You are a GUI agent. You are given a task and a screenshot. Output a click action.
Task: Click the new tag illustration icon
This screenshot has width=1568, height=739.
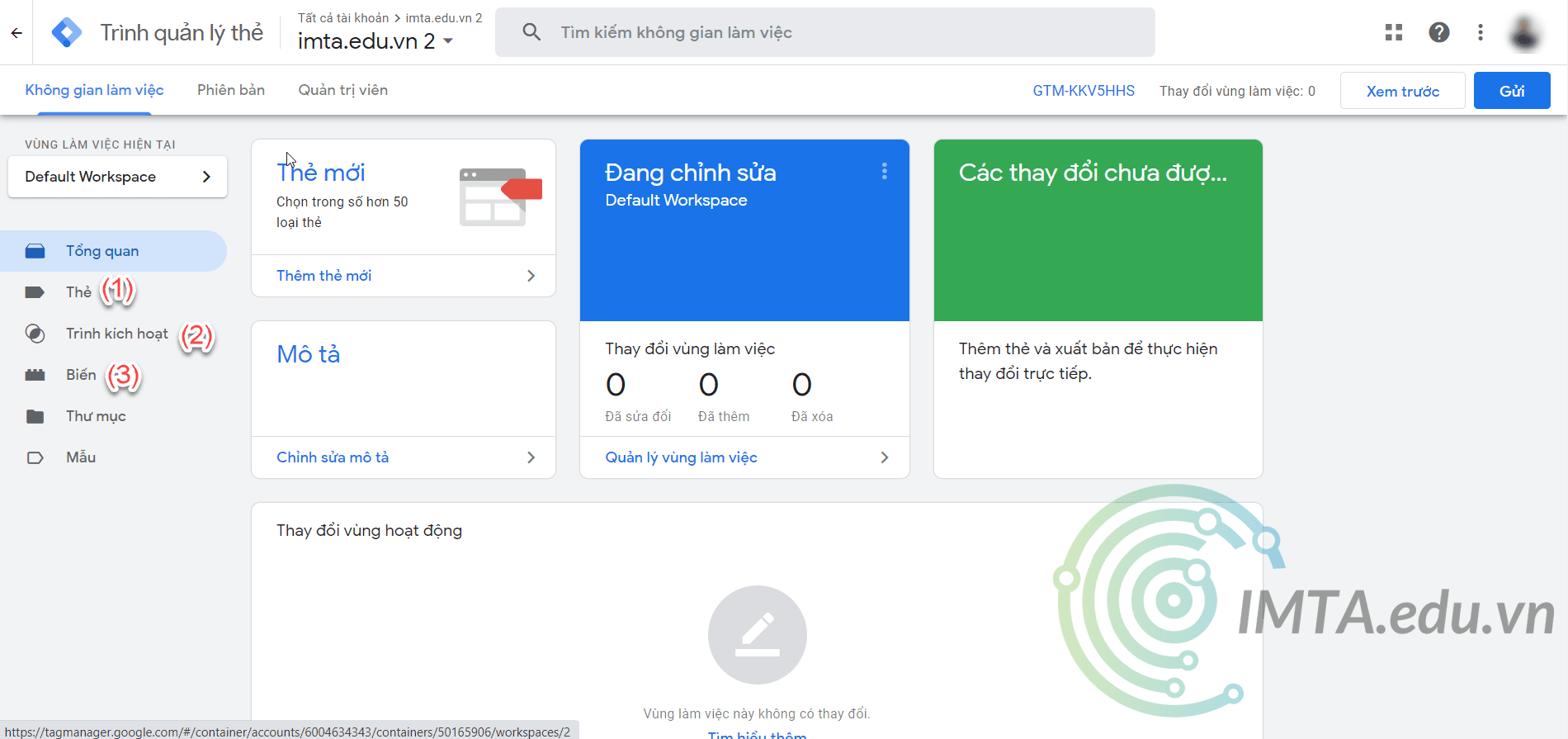(500, 197)
